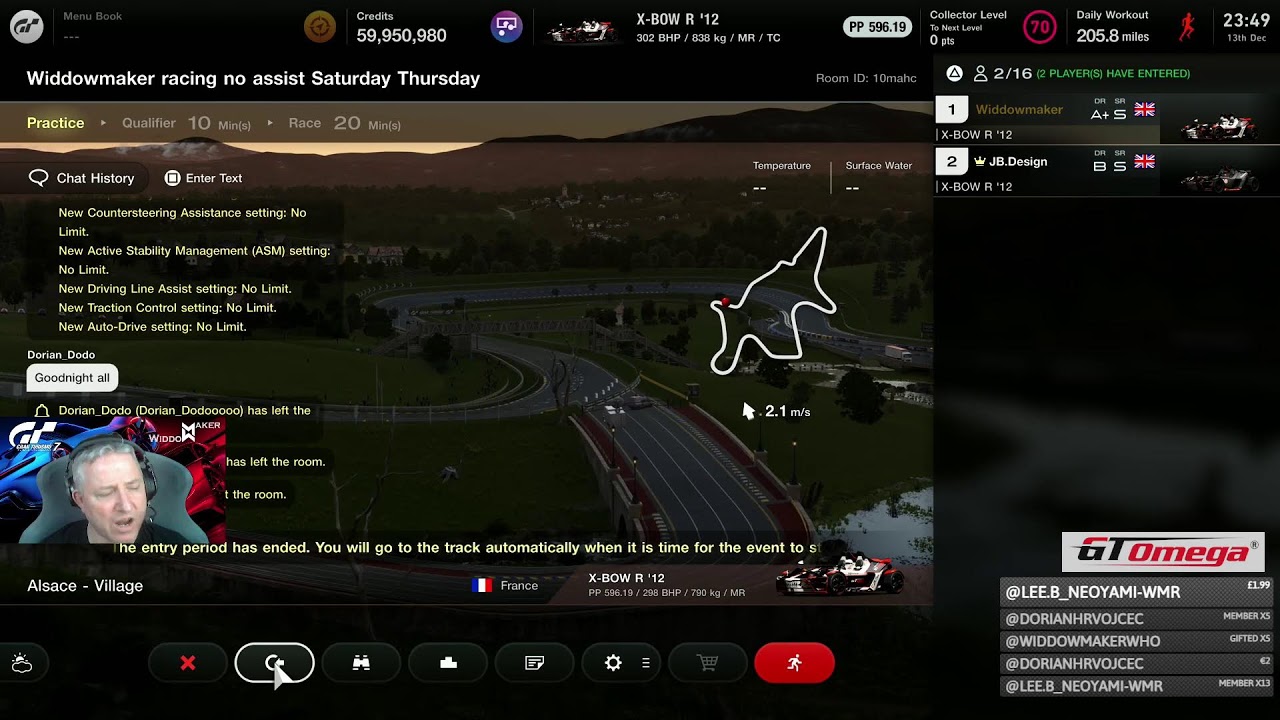Click the Dorian_Dodo username in chat

(x=61, y=355)
